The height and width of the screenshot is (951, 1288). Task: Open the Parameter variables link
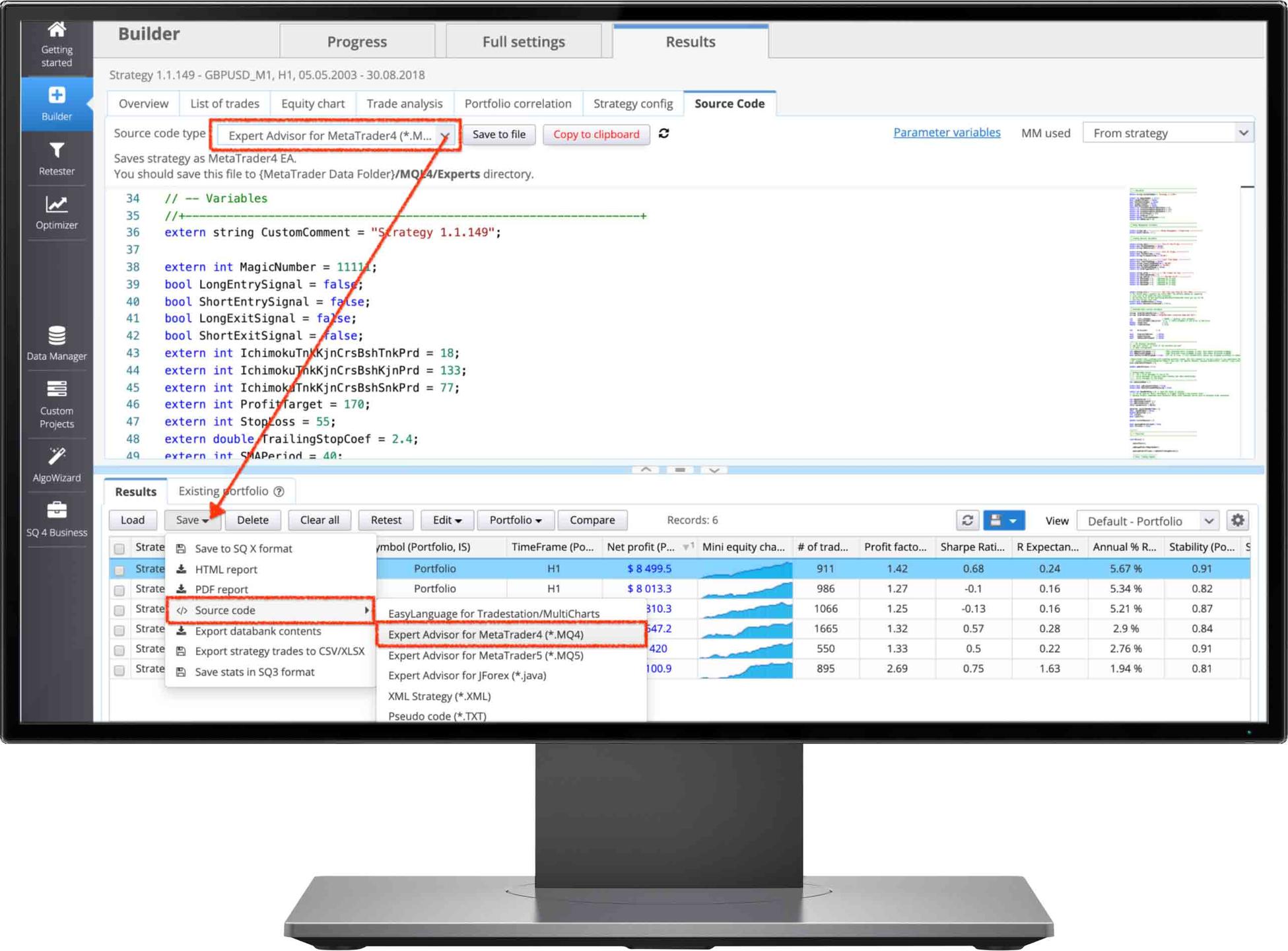tap(946, 132)
